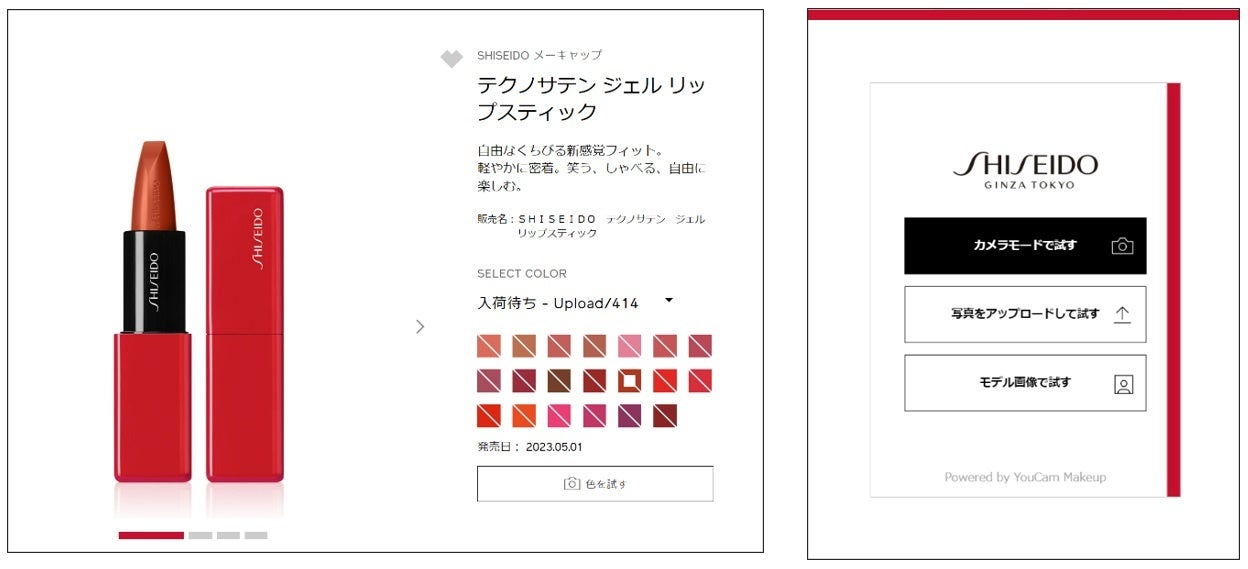Select the dark brown swatch in second row

click(x=559, y=381)
